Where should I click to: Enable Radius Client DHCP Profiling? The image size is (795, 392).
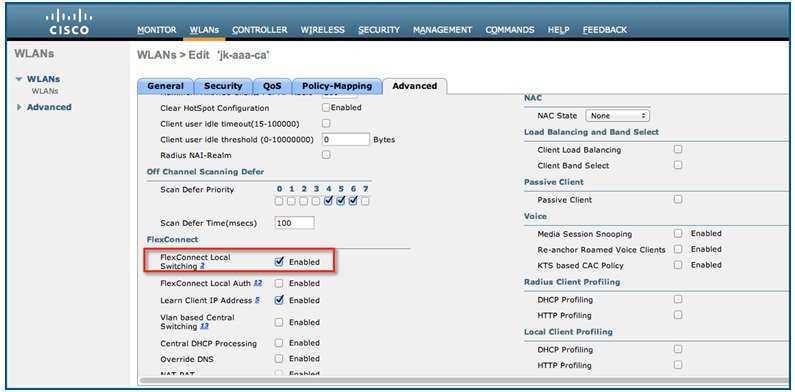tap(678, 299)
